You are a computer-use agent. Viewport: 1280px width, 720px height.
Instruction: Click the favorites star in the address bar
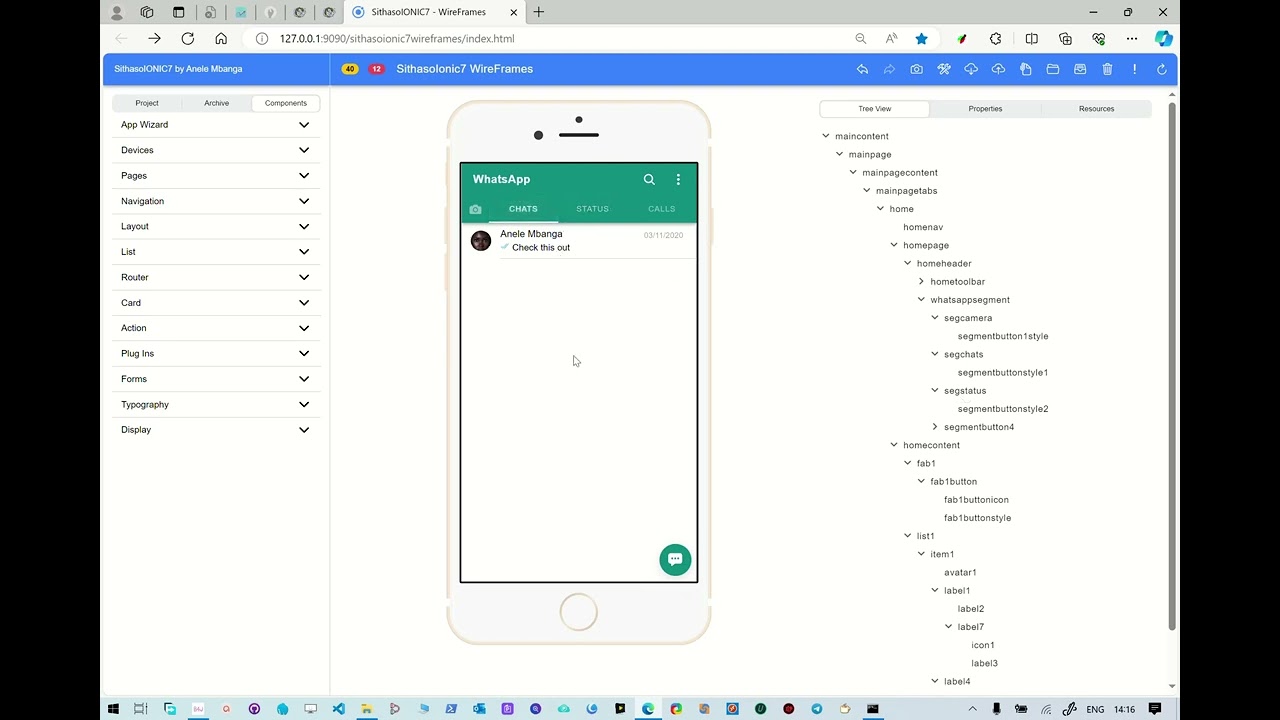tap(921, 38)
